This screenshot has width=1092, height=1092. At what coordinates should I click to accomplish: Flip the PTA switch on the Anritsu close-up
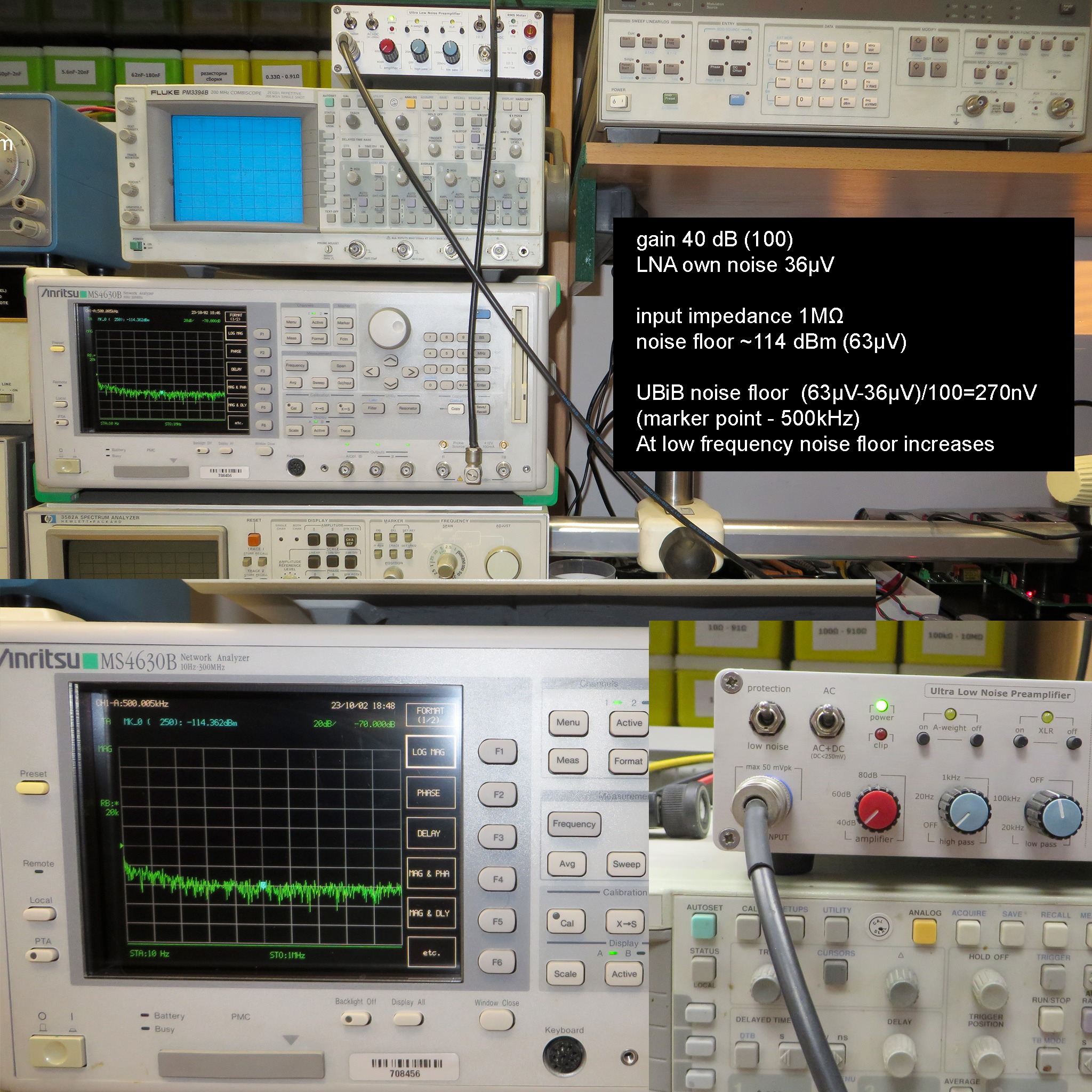coord(43,956)
